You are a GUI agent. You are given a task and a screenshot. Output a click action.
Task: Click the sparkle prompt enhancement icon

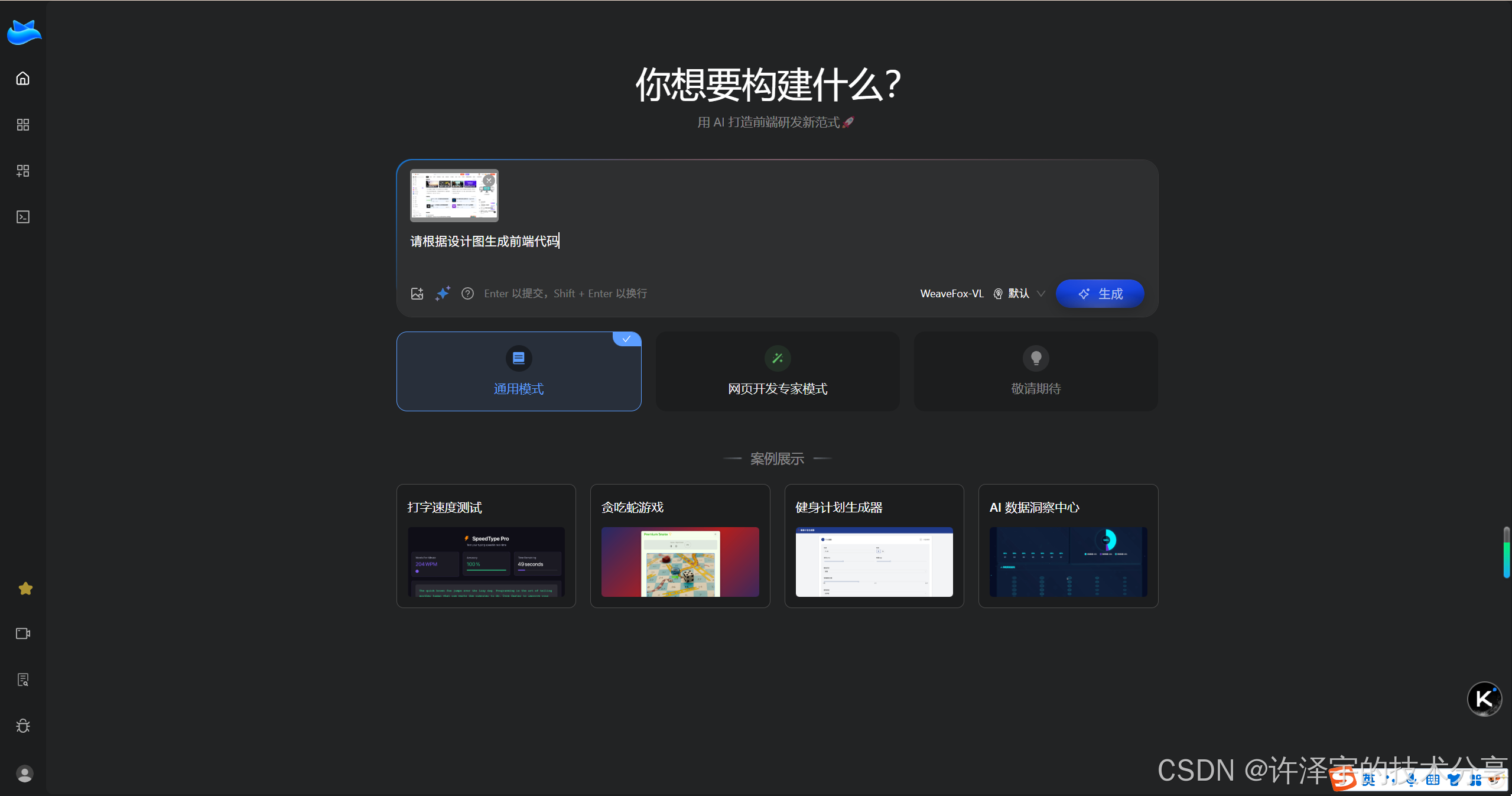click(x=443, y=293)
